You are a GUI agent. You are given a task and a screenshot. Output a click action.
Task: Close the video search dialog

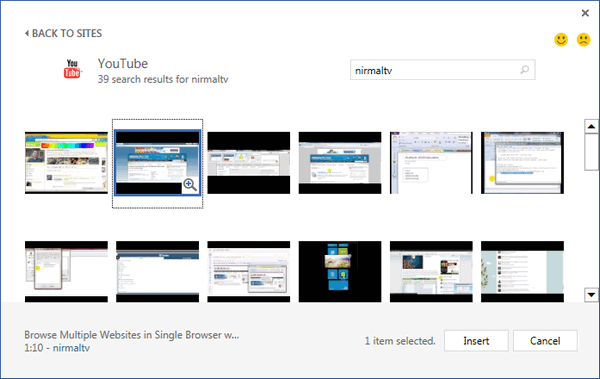pyautogui.click(x=585, y=13)
